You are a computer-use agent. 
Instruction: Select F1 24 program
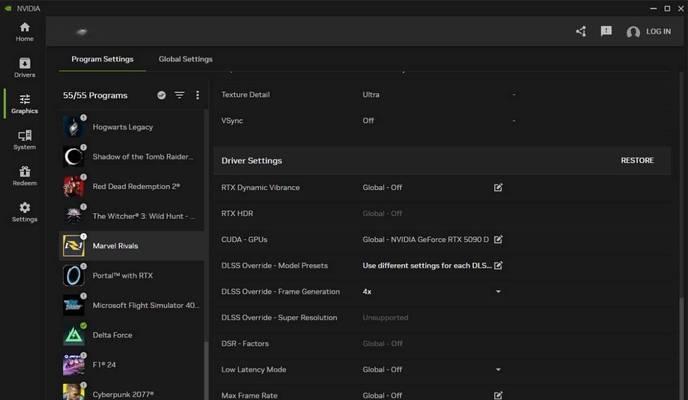tap(131, 364)
